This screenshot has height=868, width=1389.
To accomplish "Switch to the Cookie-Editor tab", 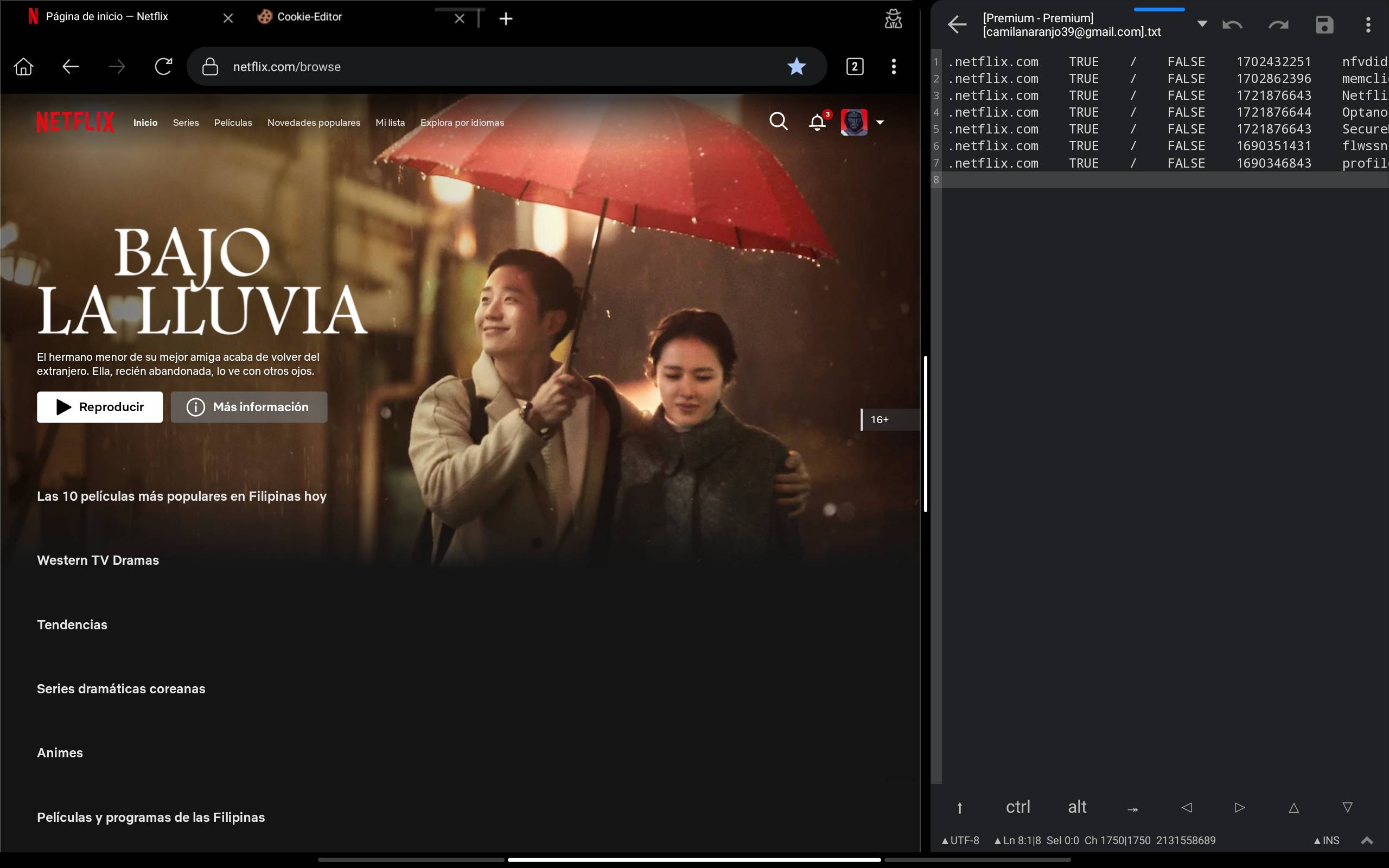I will pos(310,17).
